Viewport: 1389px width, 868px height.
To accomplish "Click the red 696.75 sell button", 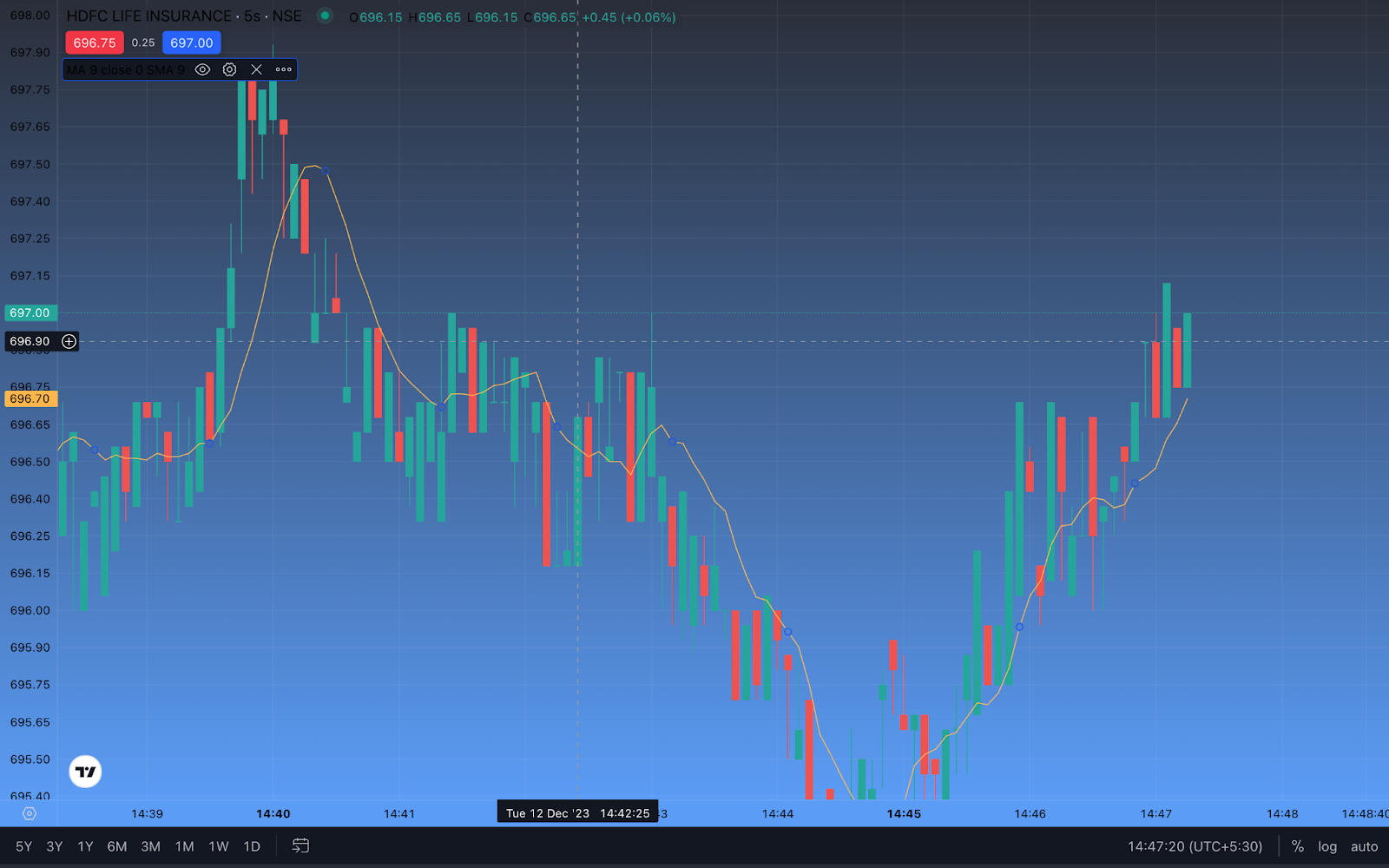I will point(95,43).
